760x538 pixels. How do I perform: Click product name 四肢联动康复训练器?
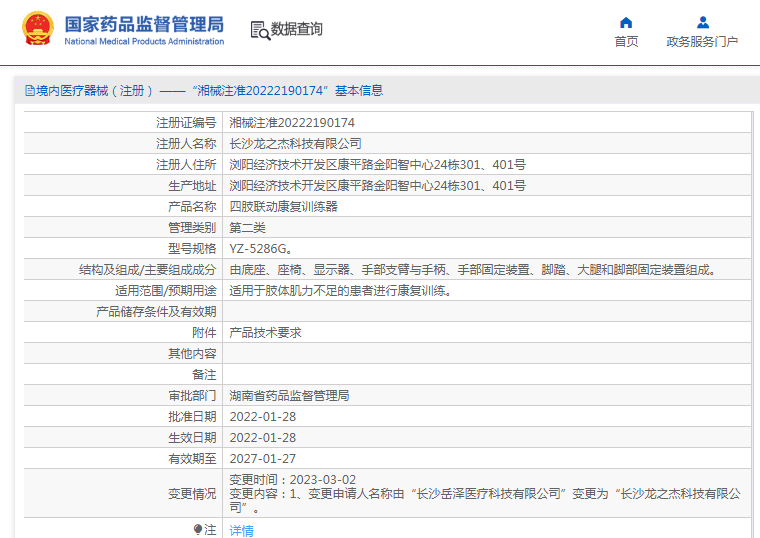click(x=283, y=206)
